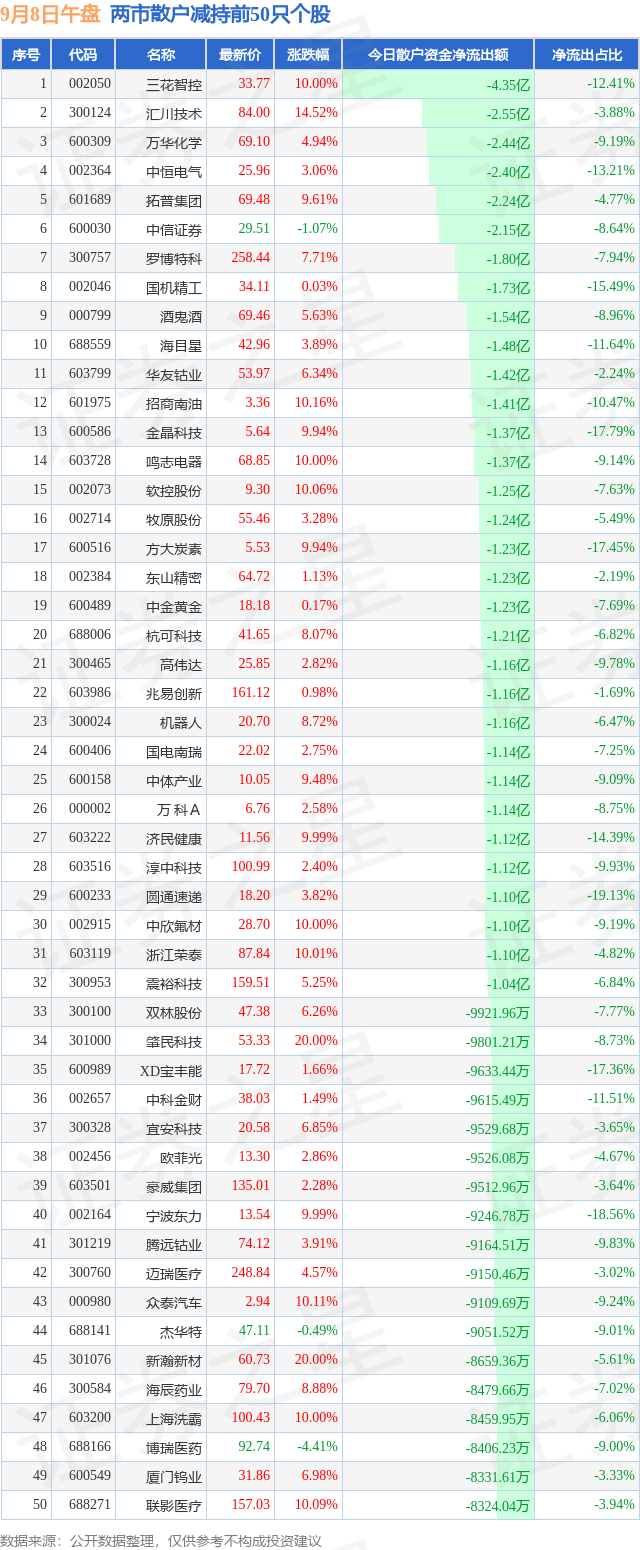640x1550 pixels.
Task: Click the 涨跌幅 column header
Action: coord(308,55)
